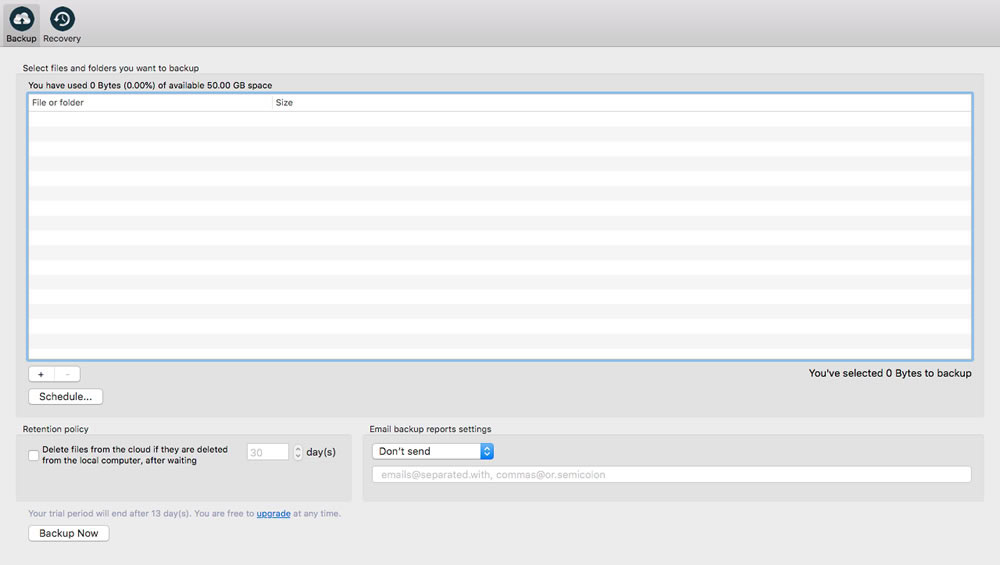Open the Backup tab icon
Screen dimensions: 1000x565
[22, 25]
